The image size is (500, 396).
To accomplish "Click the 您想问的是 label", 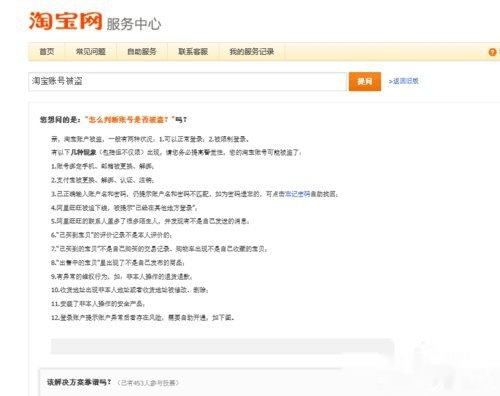I will (60, 119).
